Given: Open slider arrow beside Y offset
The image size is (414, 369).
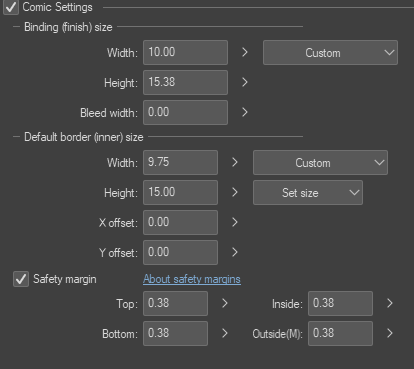Looking at the screenshot, I should 235,252.
